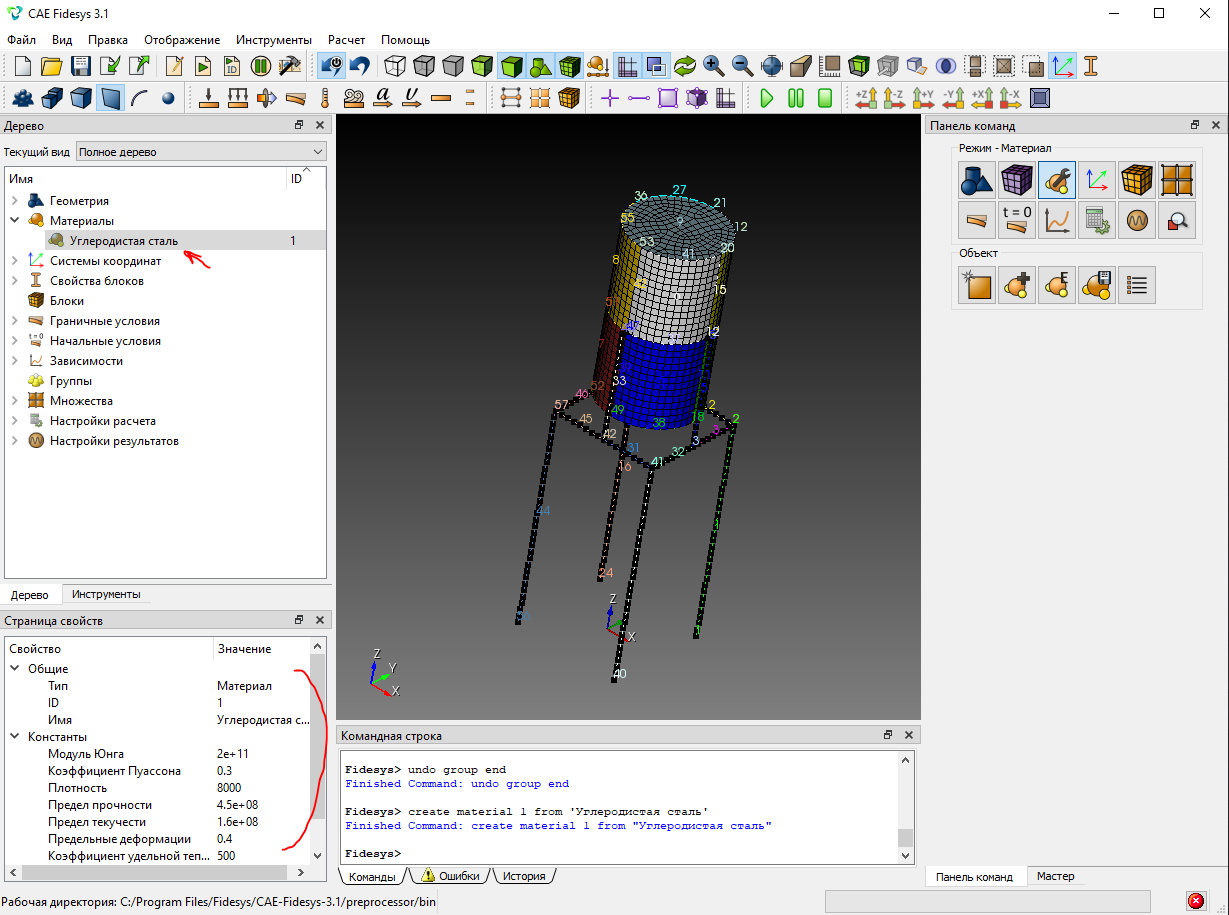The height and width of the screenshot is (915, 1229).
Task: Toggle wireframe cube display mode
Action: click(396, 67)
